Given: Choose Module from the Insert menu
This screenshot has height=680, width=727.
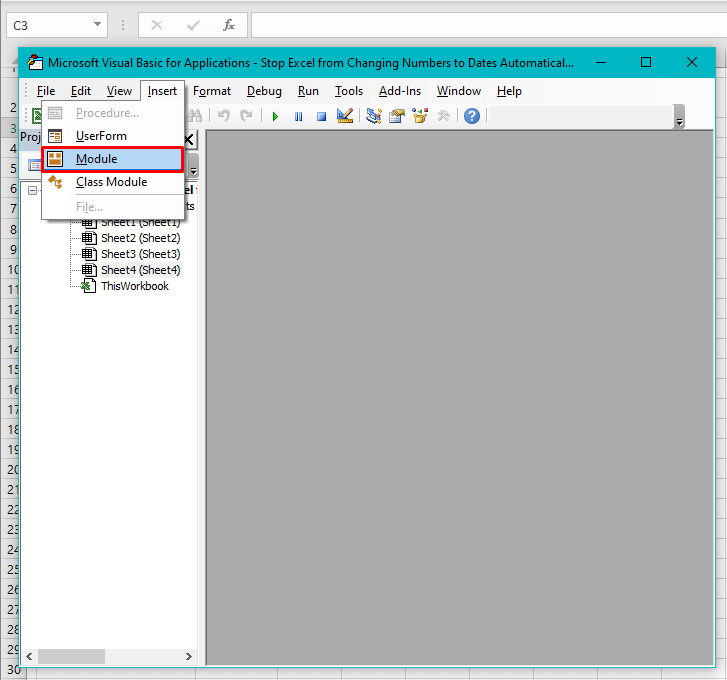Looking at the screenshot, I should (113, 159).
